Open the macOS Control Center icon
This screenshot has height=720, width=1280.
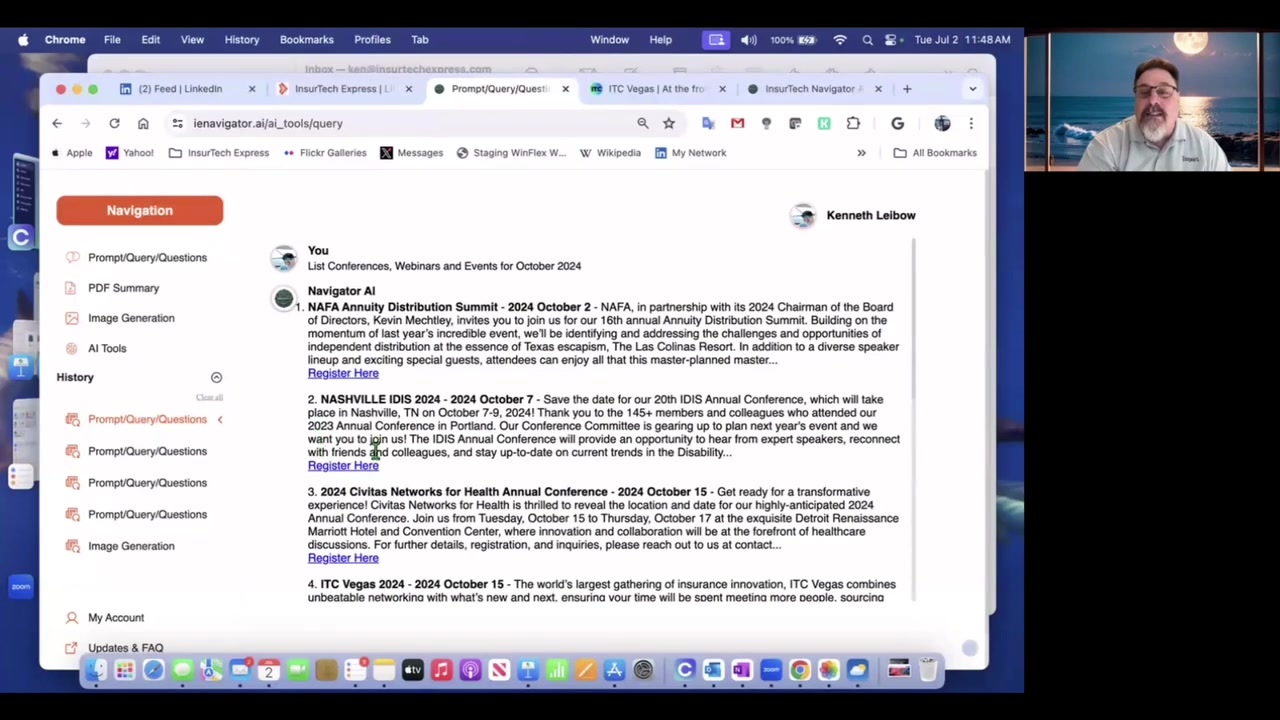(891, 40)
